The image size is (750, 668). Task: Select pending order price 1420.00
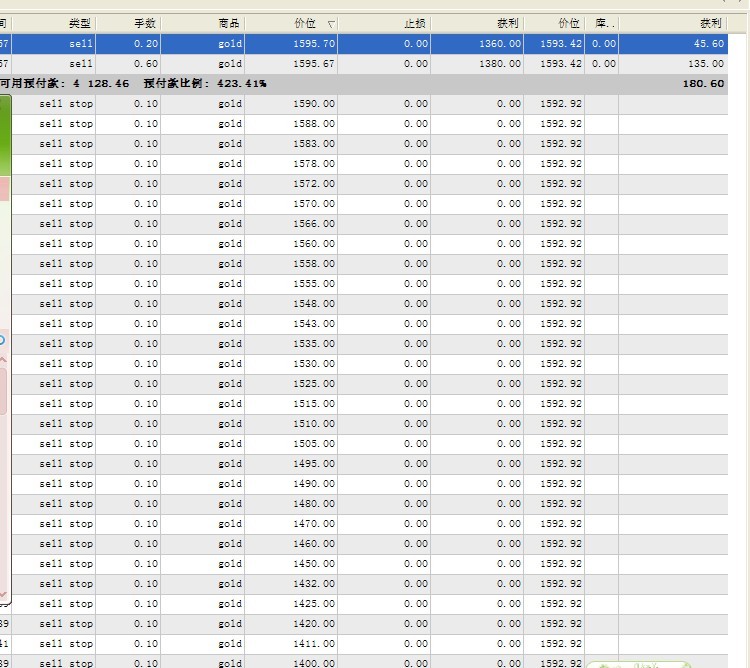pyautogui.click(x=314, y=624)
